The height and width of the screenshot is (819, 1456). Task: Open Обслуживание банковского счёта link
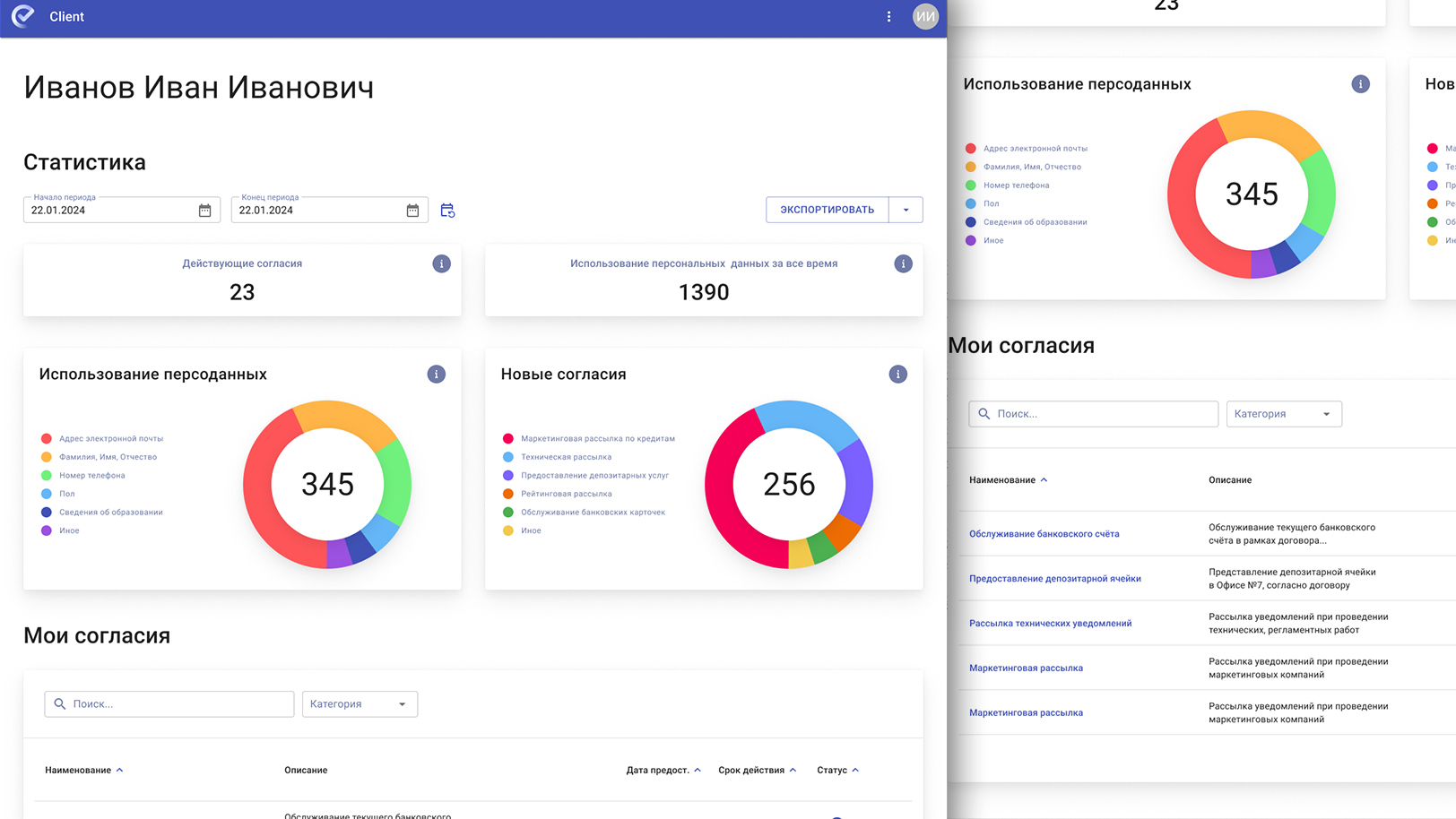pos(1044,534)
